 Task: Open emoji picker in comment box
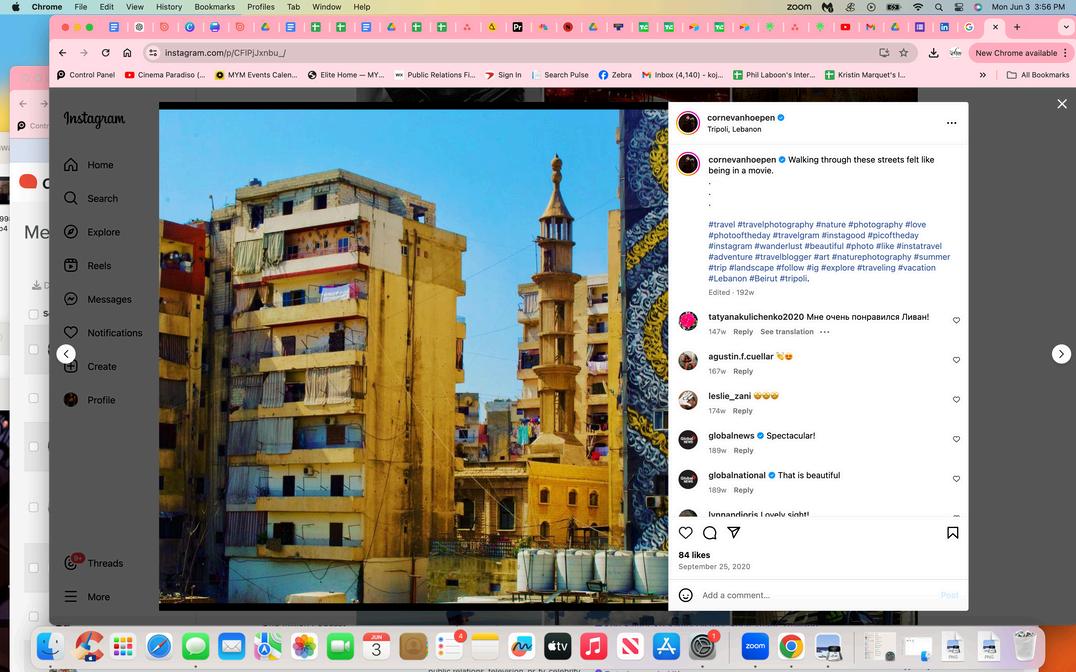[686, 595]
